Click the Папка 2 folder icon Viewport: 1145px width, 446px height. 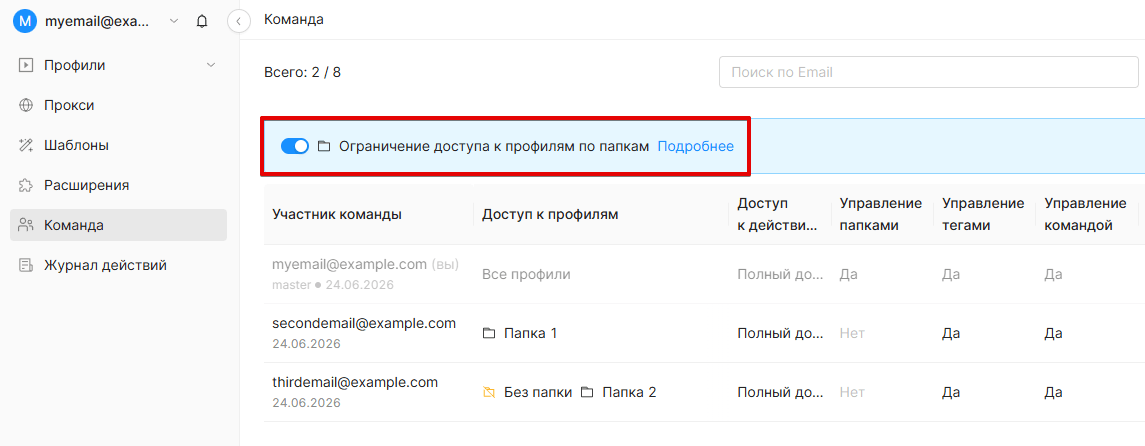(x=587, y=393)
